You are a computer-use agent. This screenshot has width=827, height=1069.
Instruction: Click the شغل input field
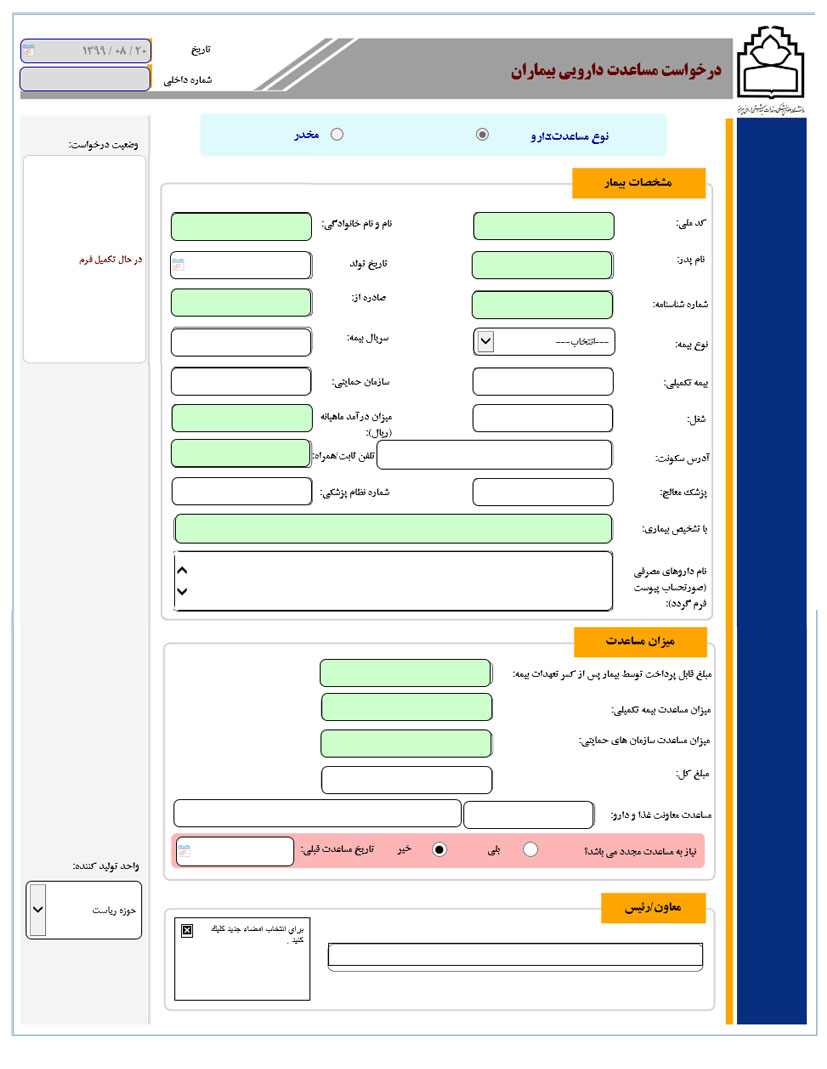pos(543,419)
